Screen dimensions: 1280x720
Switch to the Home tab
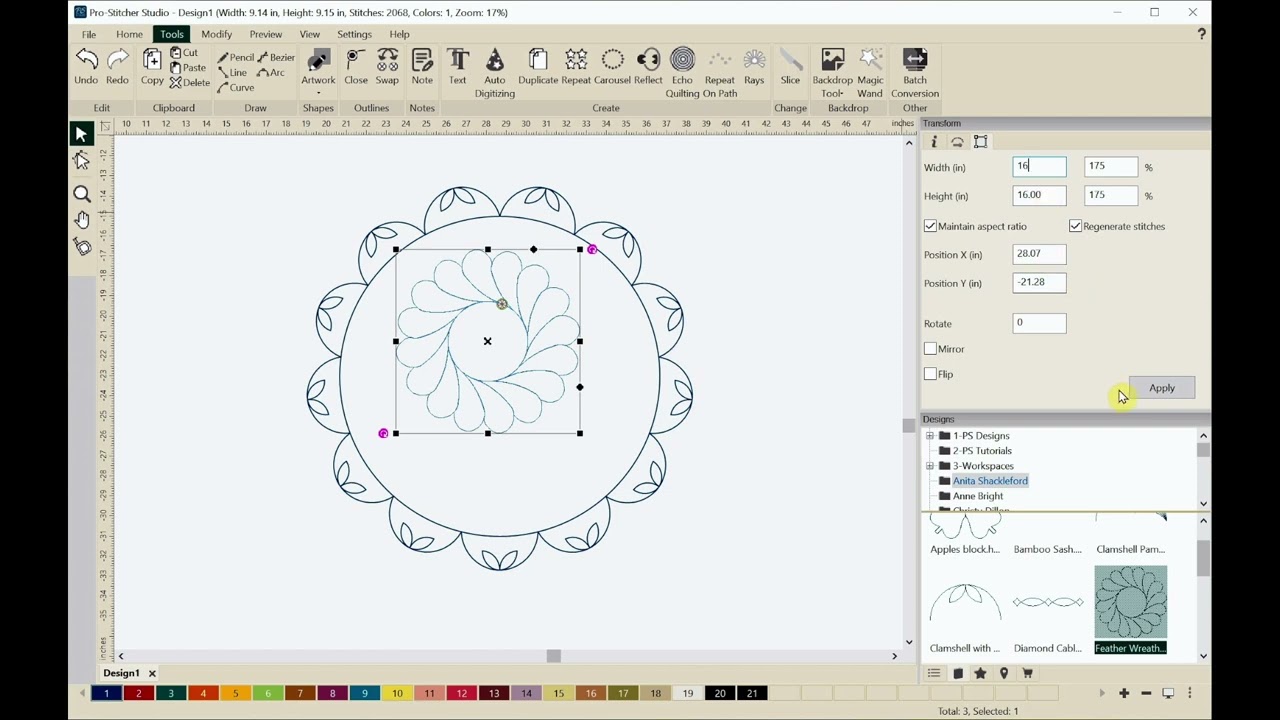tap(129, 34)
